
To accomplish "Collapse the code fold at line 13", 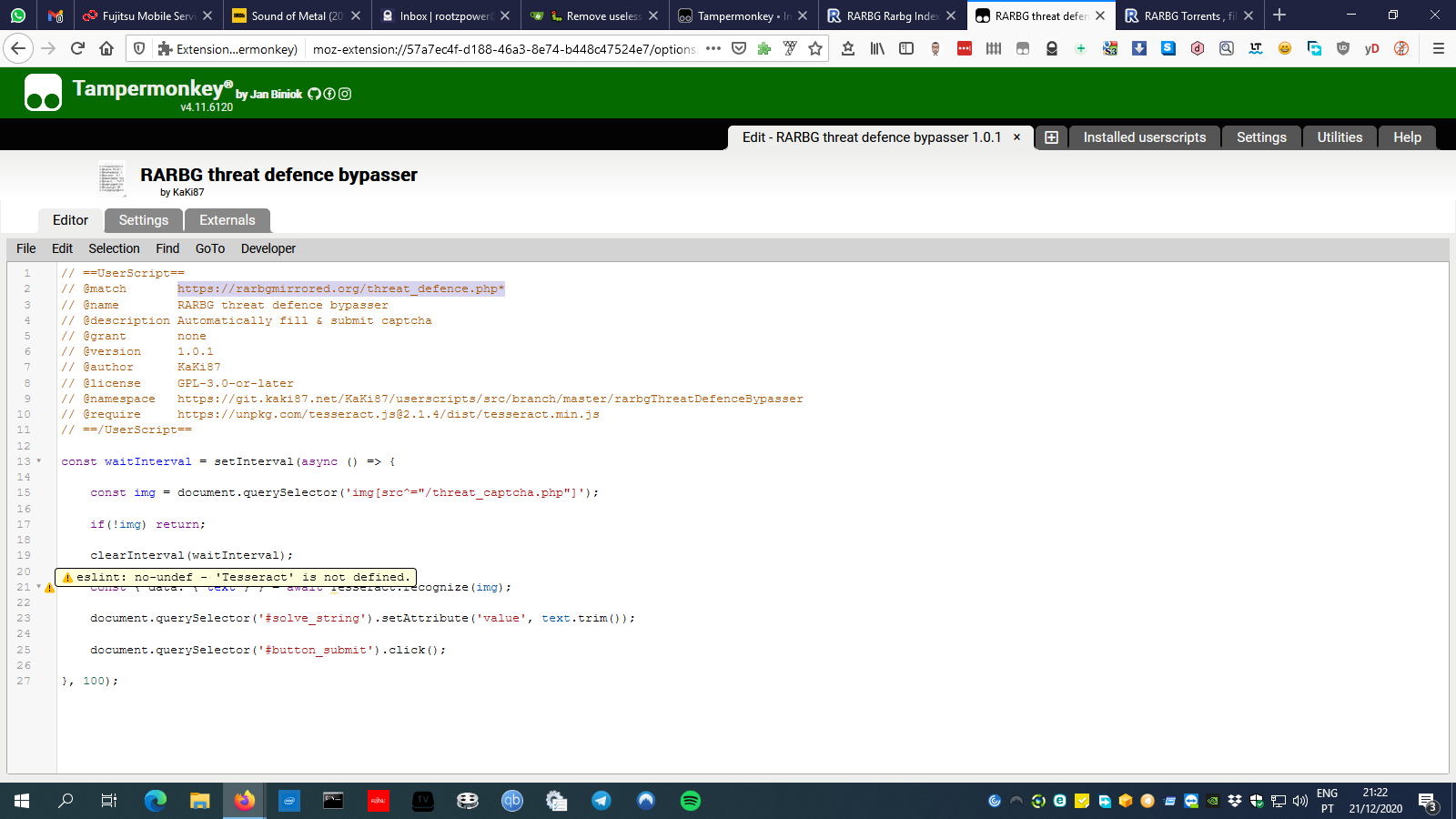I will [38, 461].
